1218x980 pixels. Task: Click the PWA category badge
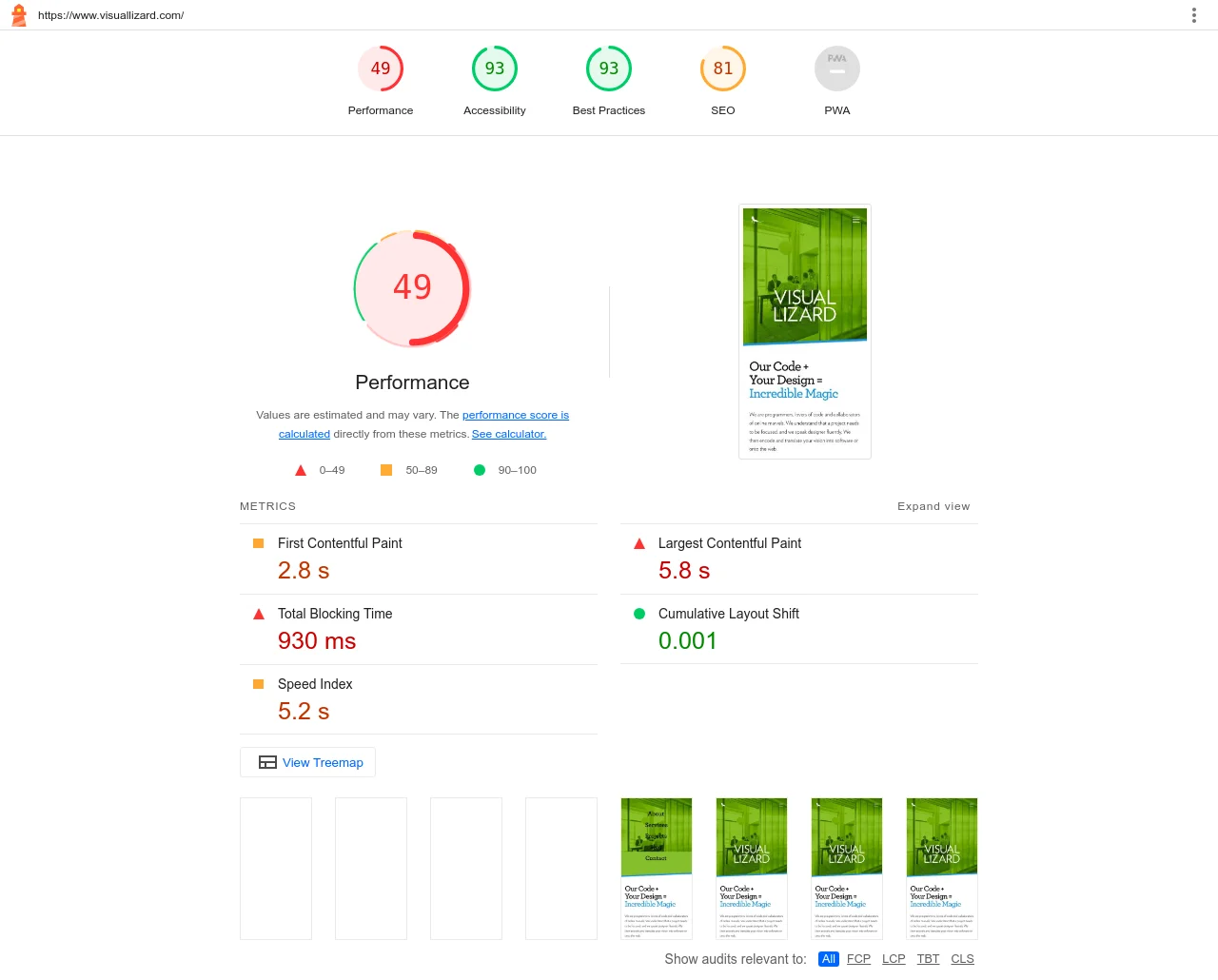tap(837, 69)
